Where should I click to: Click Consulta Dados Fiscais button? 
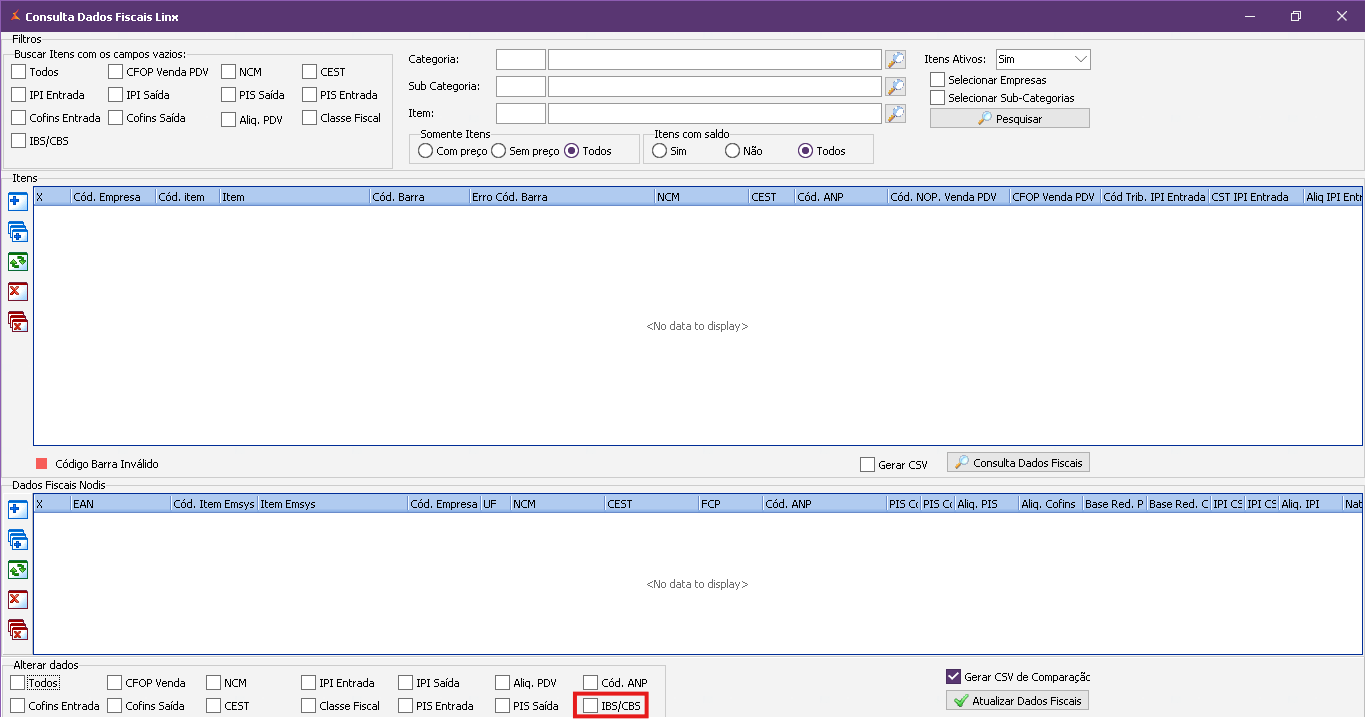1018,463
